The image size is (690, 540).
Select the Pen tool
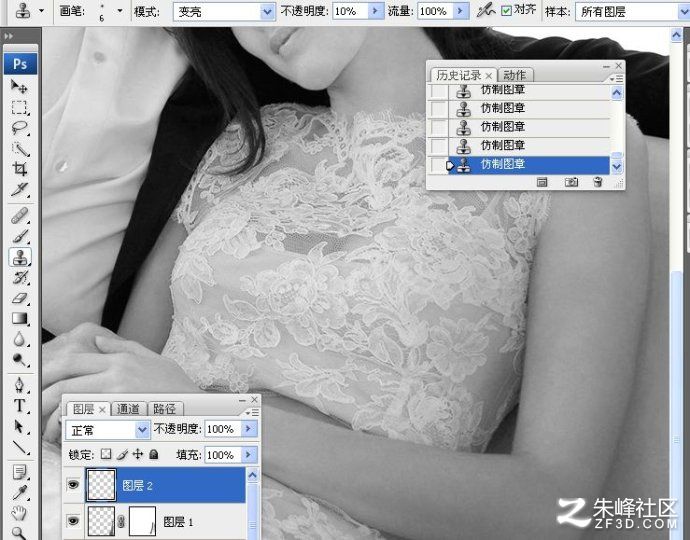point(19,385)
